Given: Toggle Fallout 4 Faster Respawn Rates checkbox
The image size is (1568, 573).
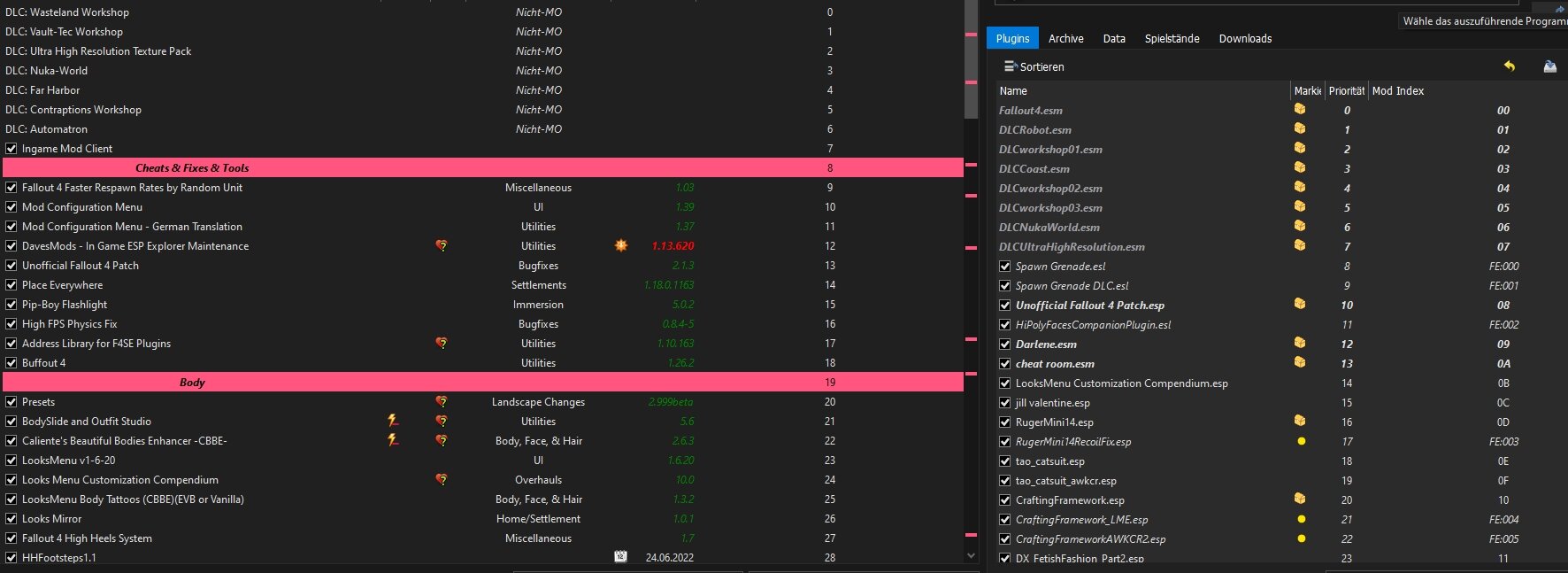Looking at the screenshot, I should point(12,188).
